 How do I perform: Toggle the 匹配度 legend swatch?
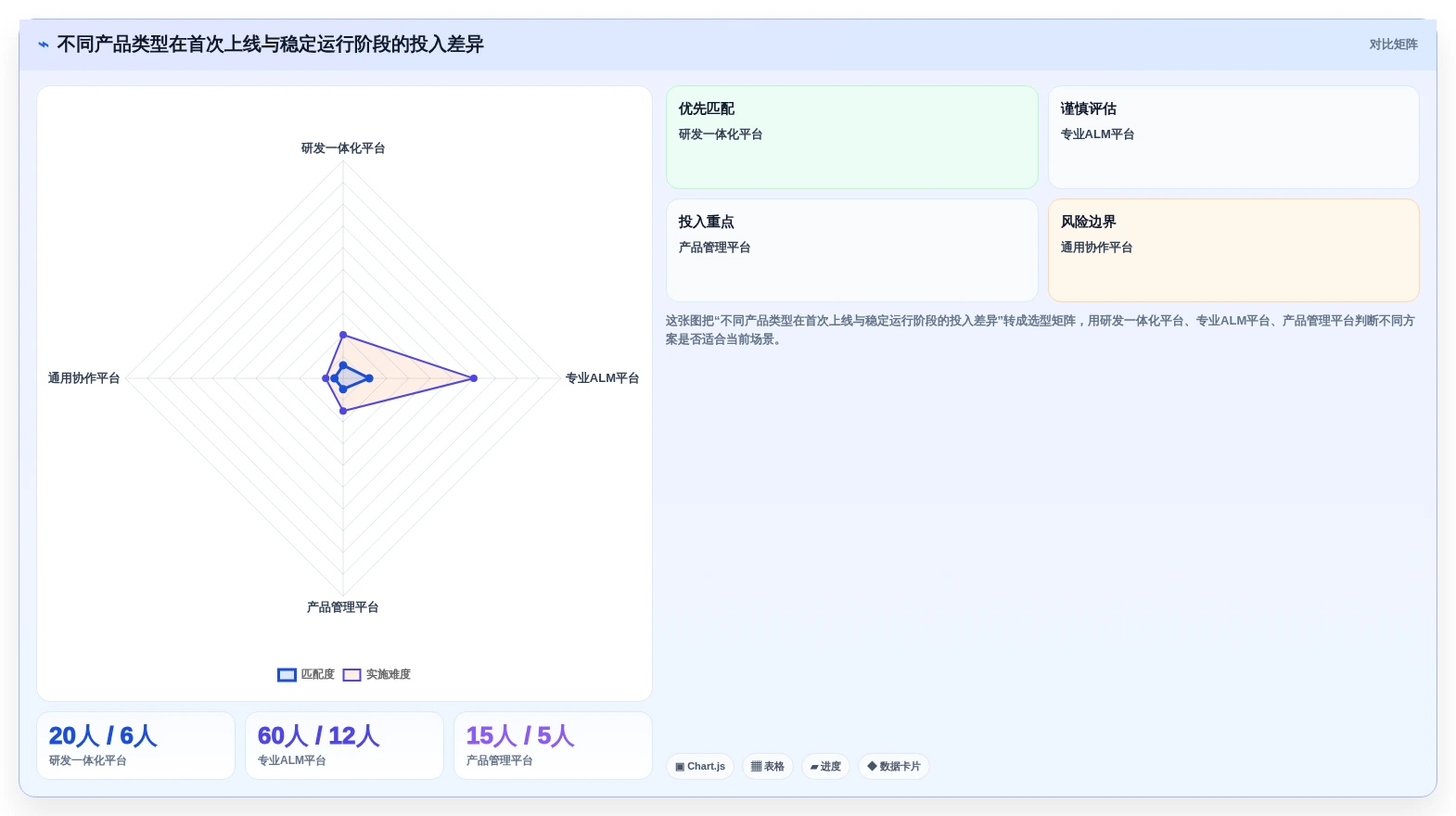click(287, 675)
